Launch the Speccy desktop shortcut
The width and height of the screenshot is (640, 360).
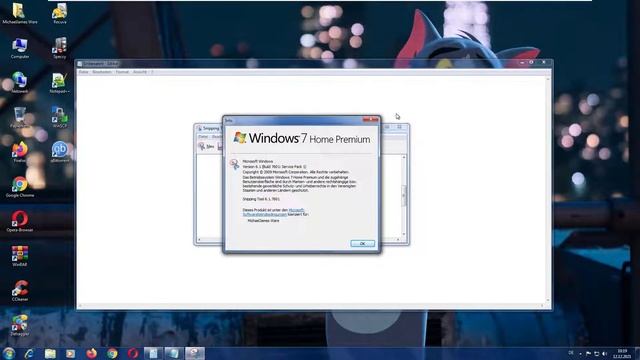60,48
